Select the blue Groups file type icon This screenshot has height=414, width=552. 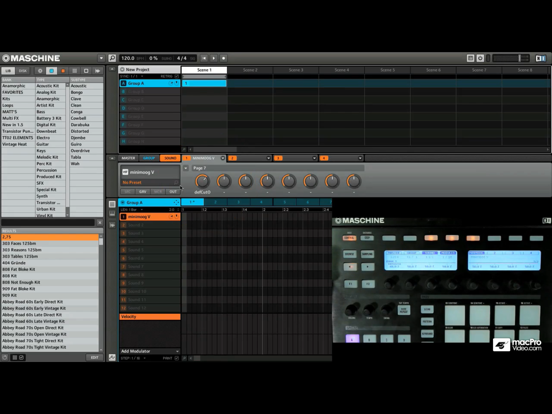51,71
